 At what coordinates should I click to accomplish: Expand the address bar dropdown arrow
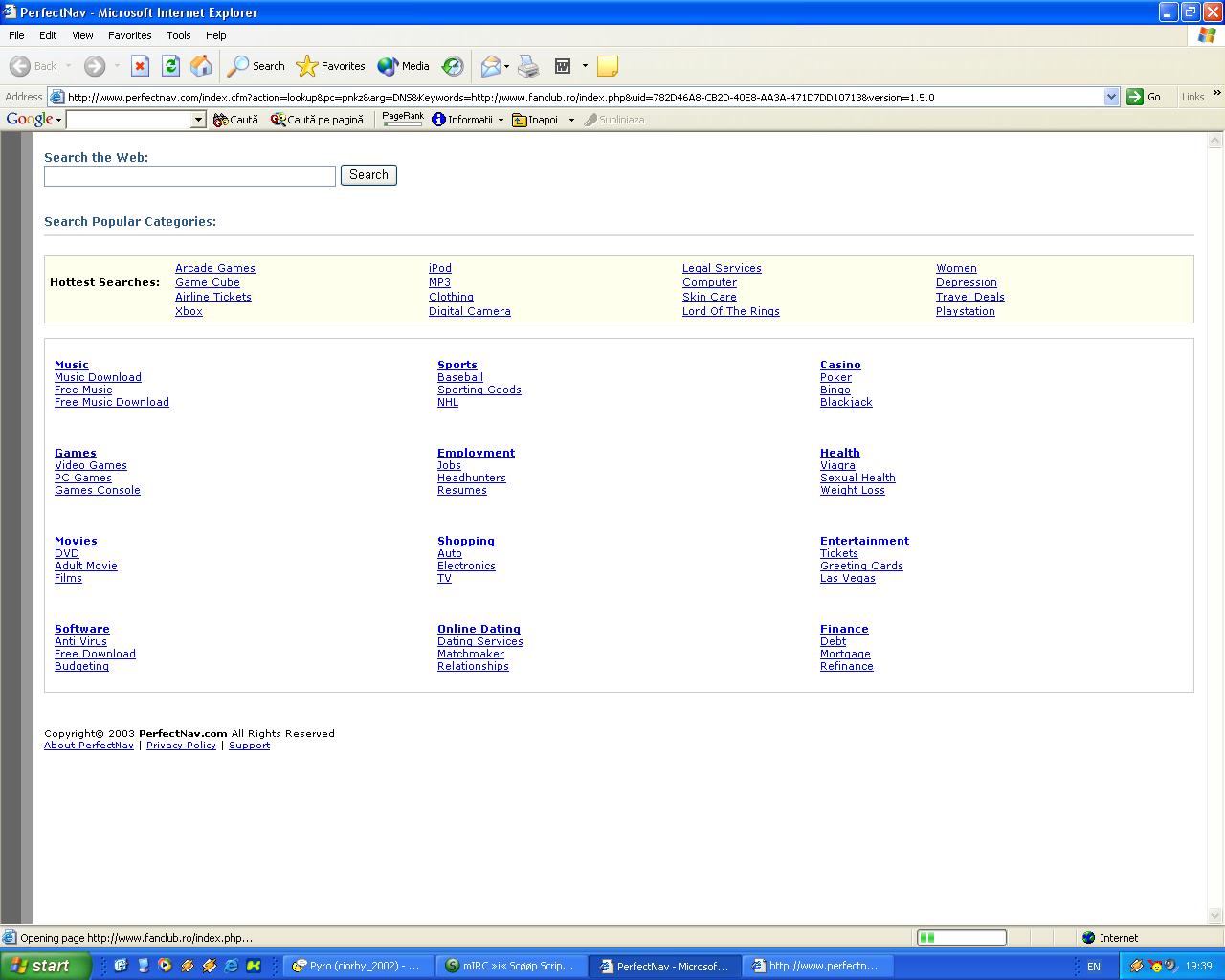[1111, 97]
